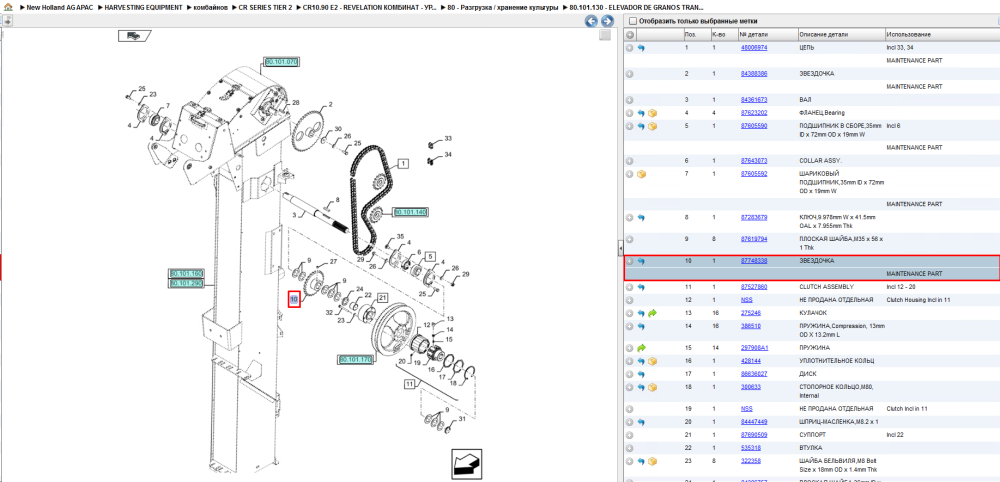Screen dimensions: 1000x482
Task: Open the left panel expand arrow
Action: tap(8, 21)
